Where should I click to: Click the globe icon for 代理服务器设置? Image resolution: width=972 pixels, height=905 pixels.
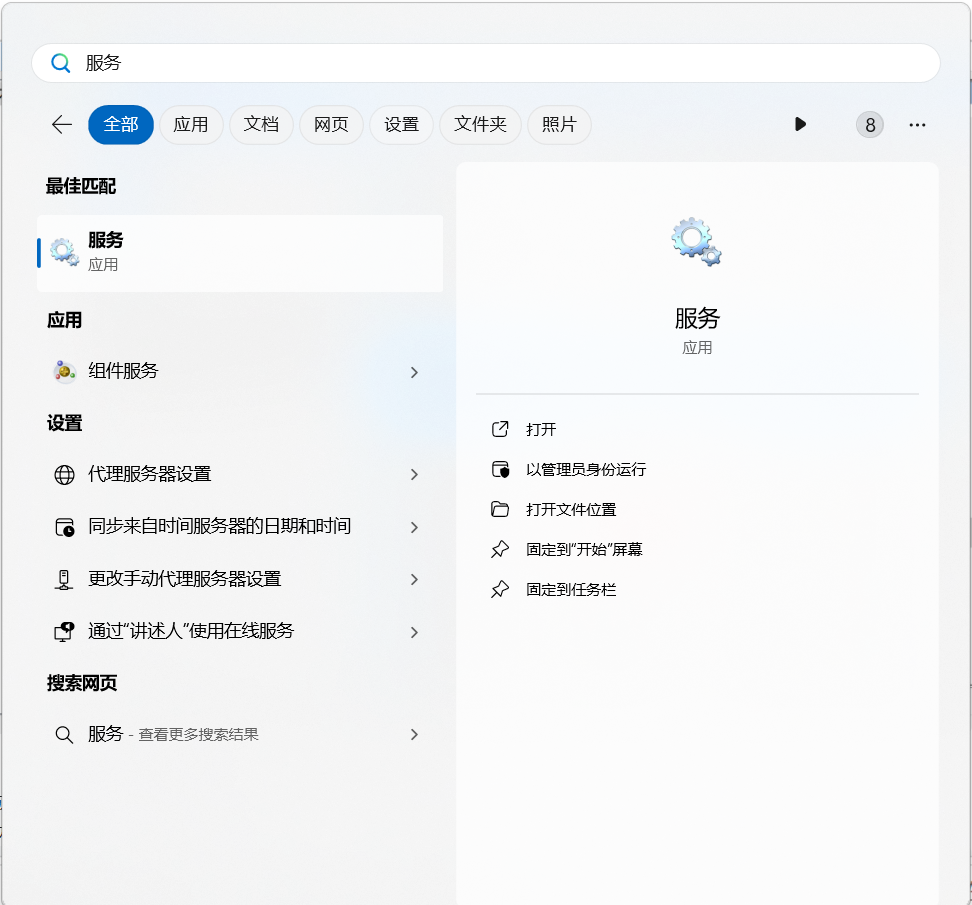click(65, 475)
